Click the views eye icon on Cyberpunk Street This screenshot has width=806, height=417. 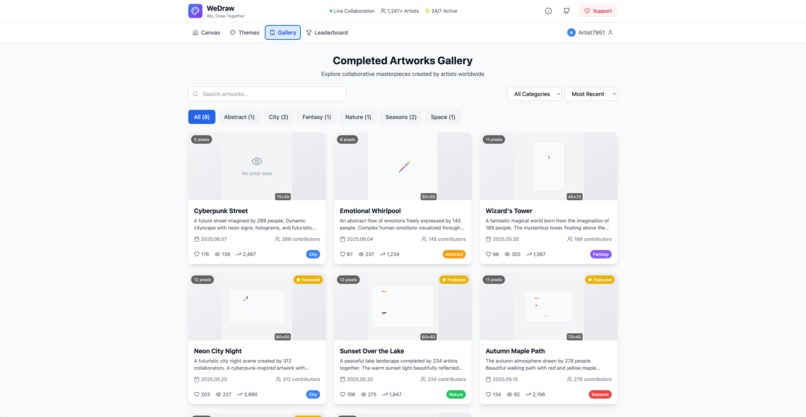[217, 254]
